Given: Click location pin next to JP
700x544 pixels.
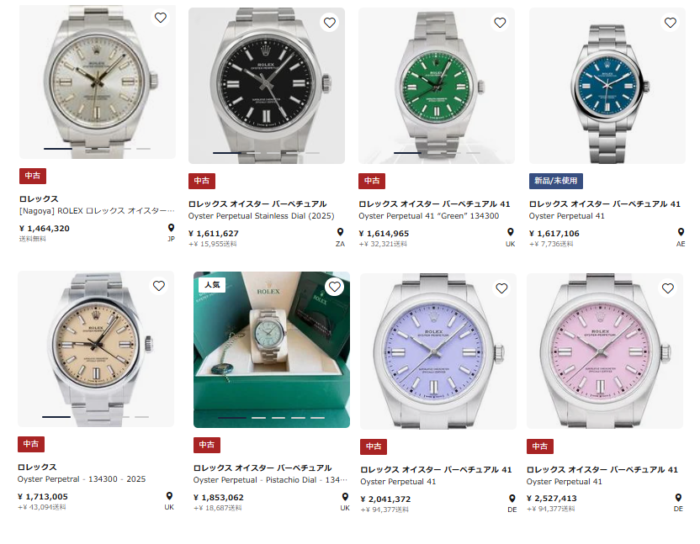Looking at the screenshot, I should (171, 228).
